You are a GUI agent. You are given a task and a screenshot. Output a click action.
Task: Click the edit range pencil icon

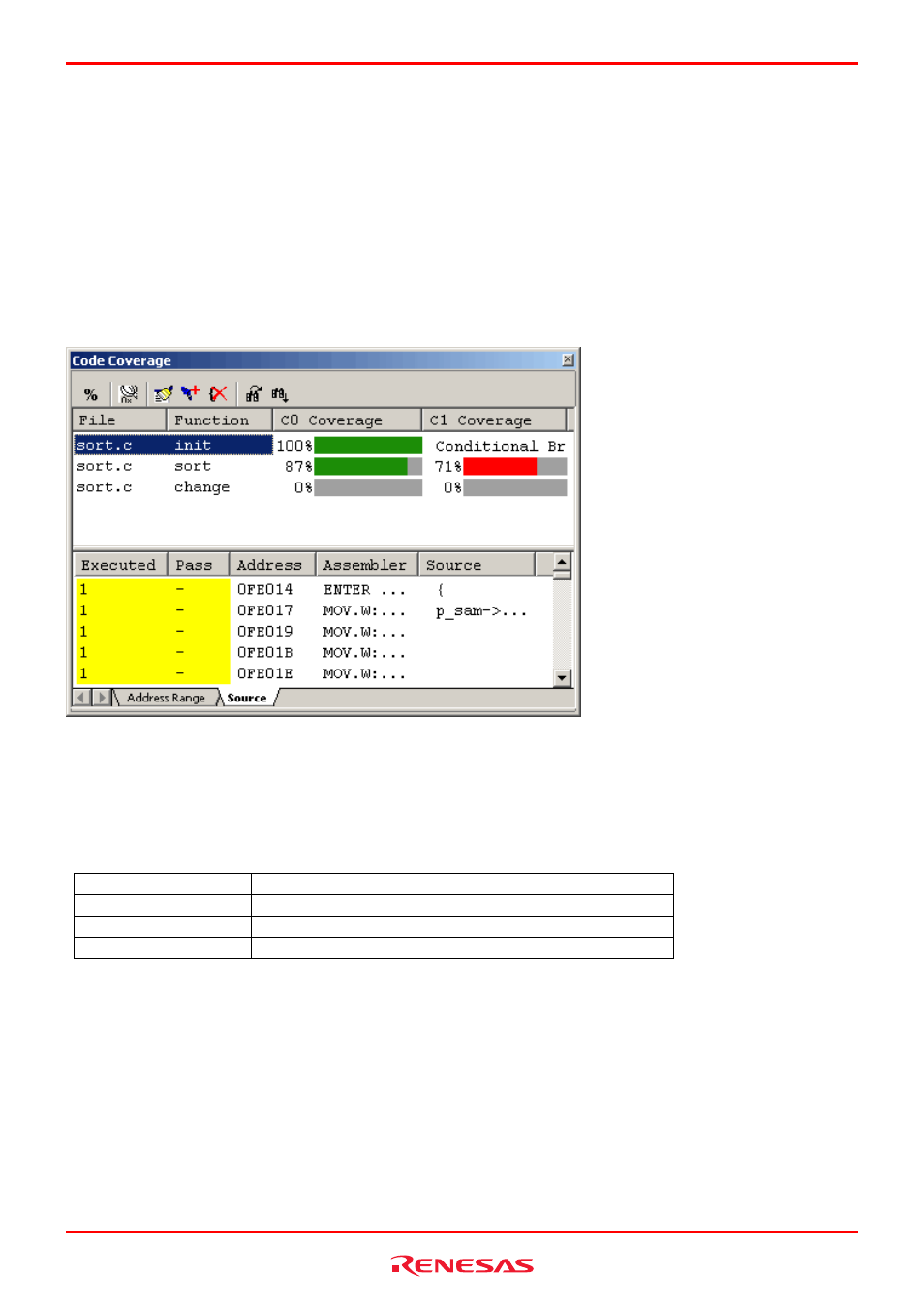(x=163, y=393)
